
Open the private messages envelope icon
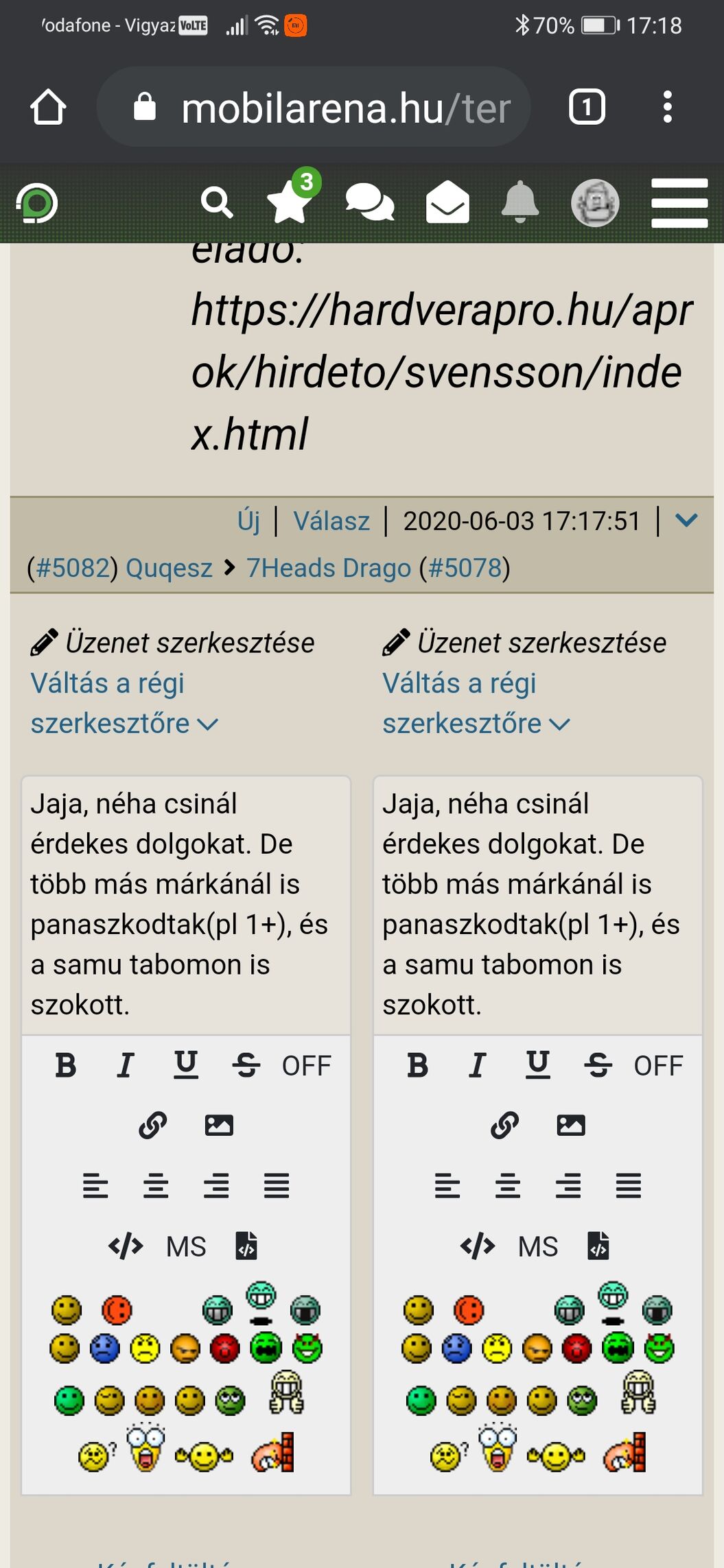pos(447,202)
